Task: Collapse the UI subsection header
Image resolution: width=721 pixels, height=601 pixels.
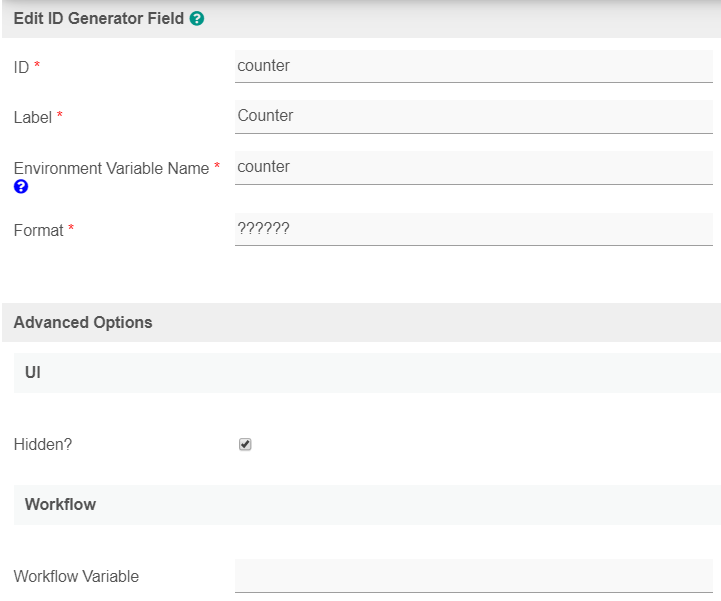Action: (33, 372)
